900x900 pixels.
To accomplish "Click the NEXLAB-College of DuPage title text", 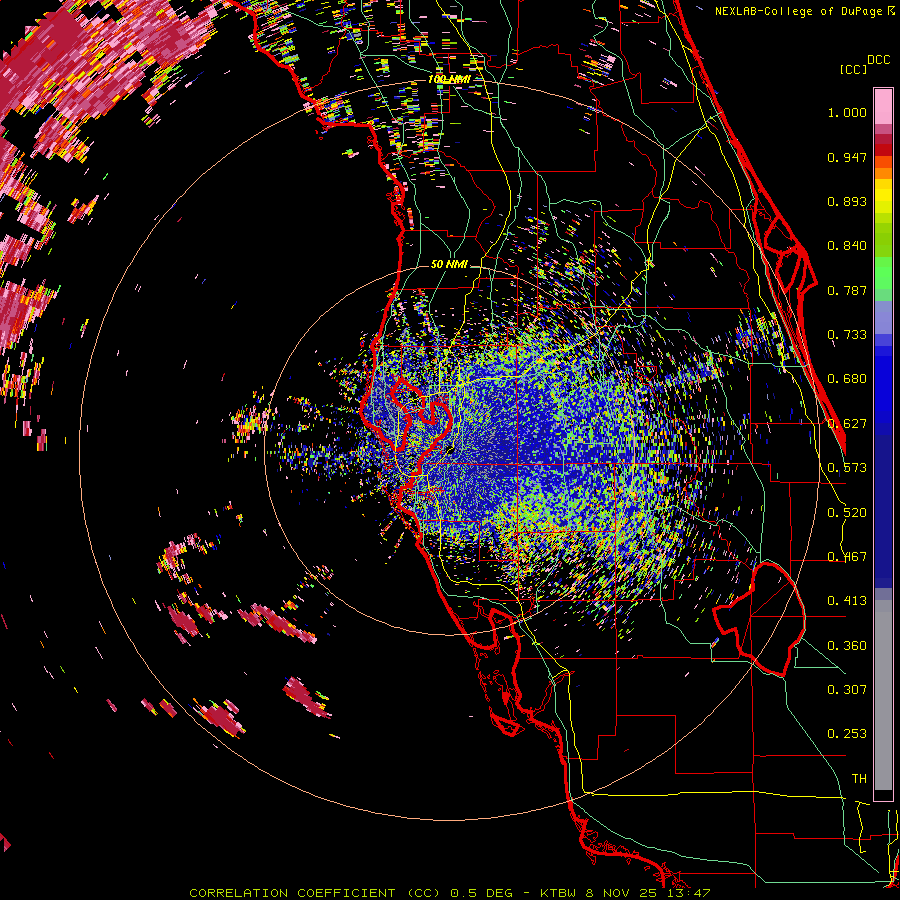I will 798,11.
